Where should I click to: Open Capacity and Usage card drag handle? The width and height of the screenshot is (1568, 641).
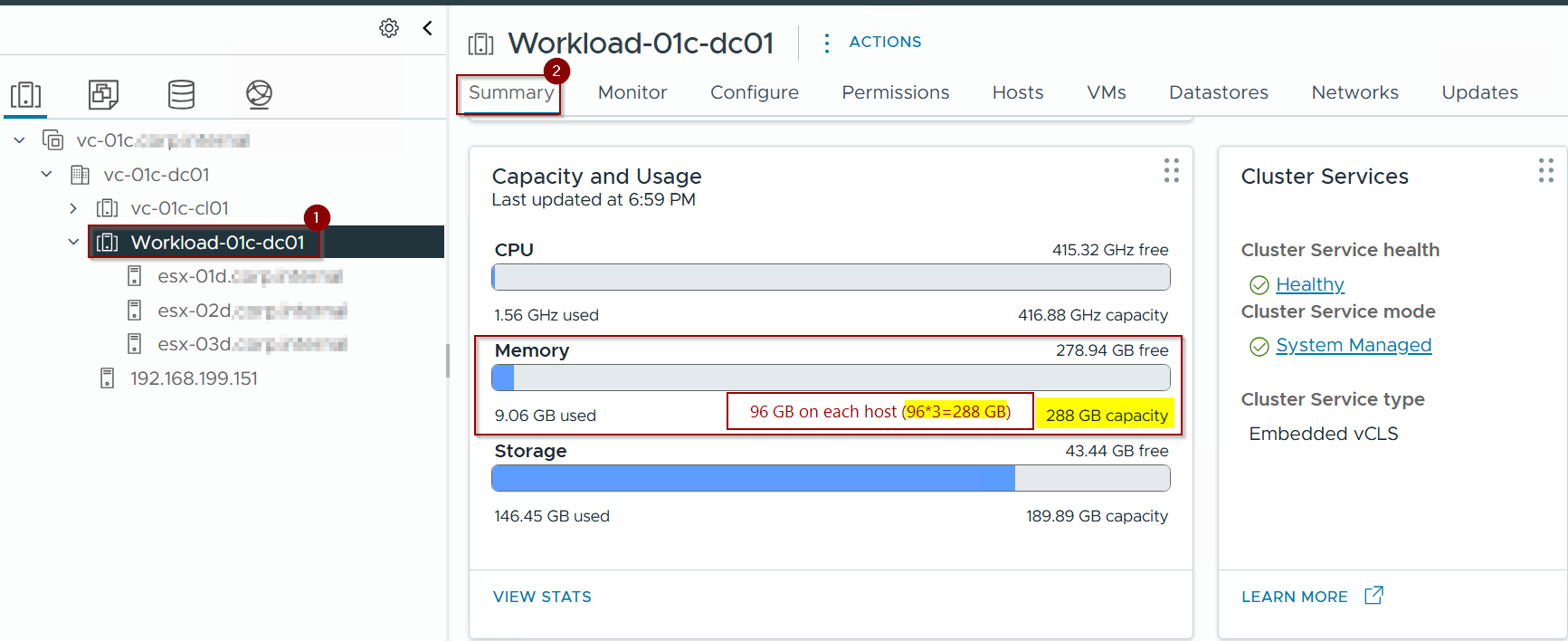click(x=1172, y=171)
